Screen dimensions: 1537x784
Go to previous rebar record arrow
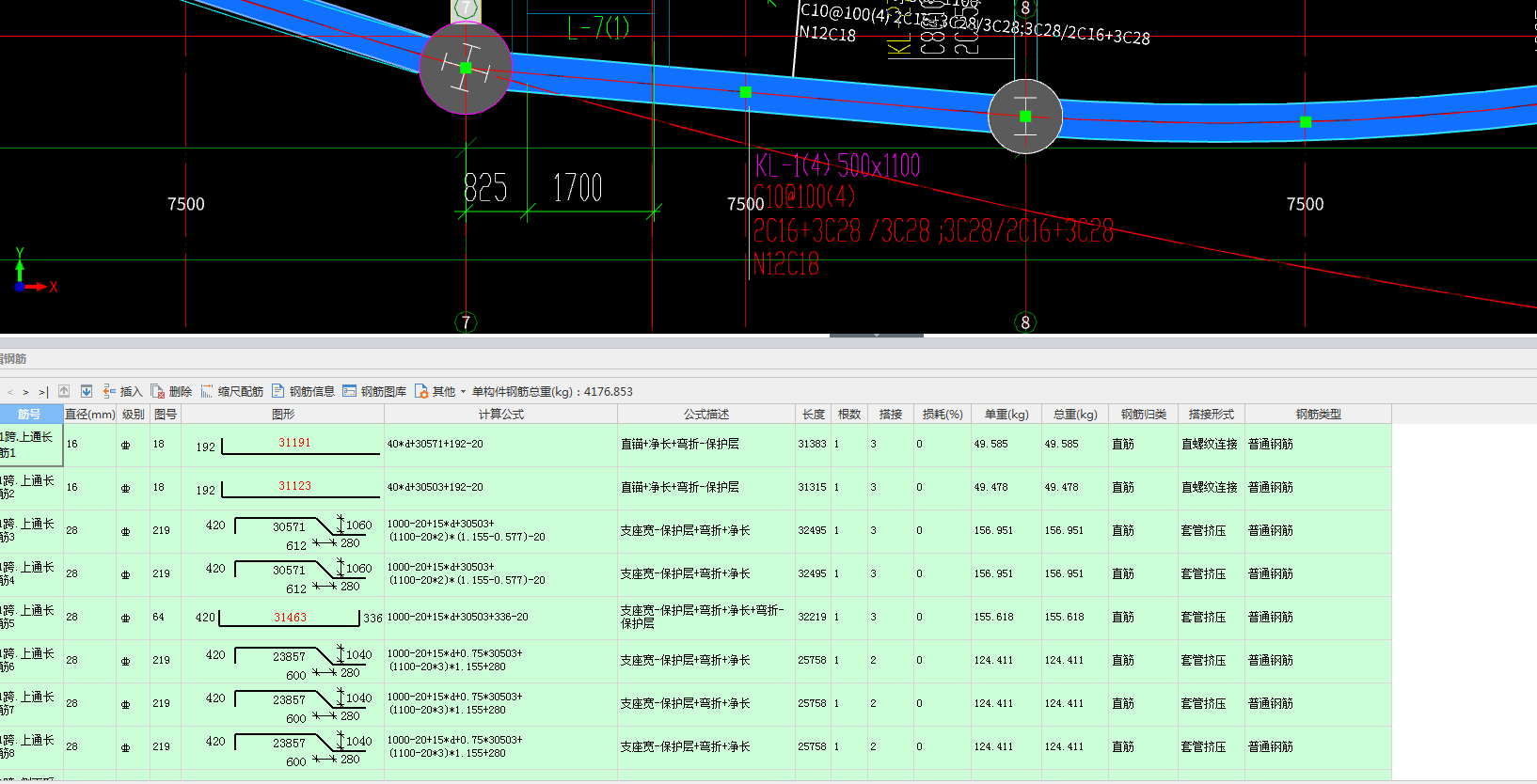pyautogui.click(x=10, y=392)
